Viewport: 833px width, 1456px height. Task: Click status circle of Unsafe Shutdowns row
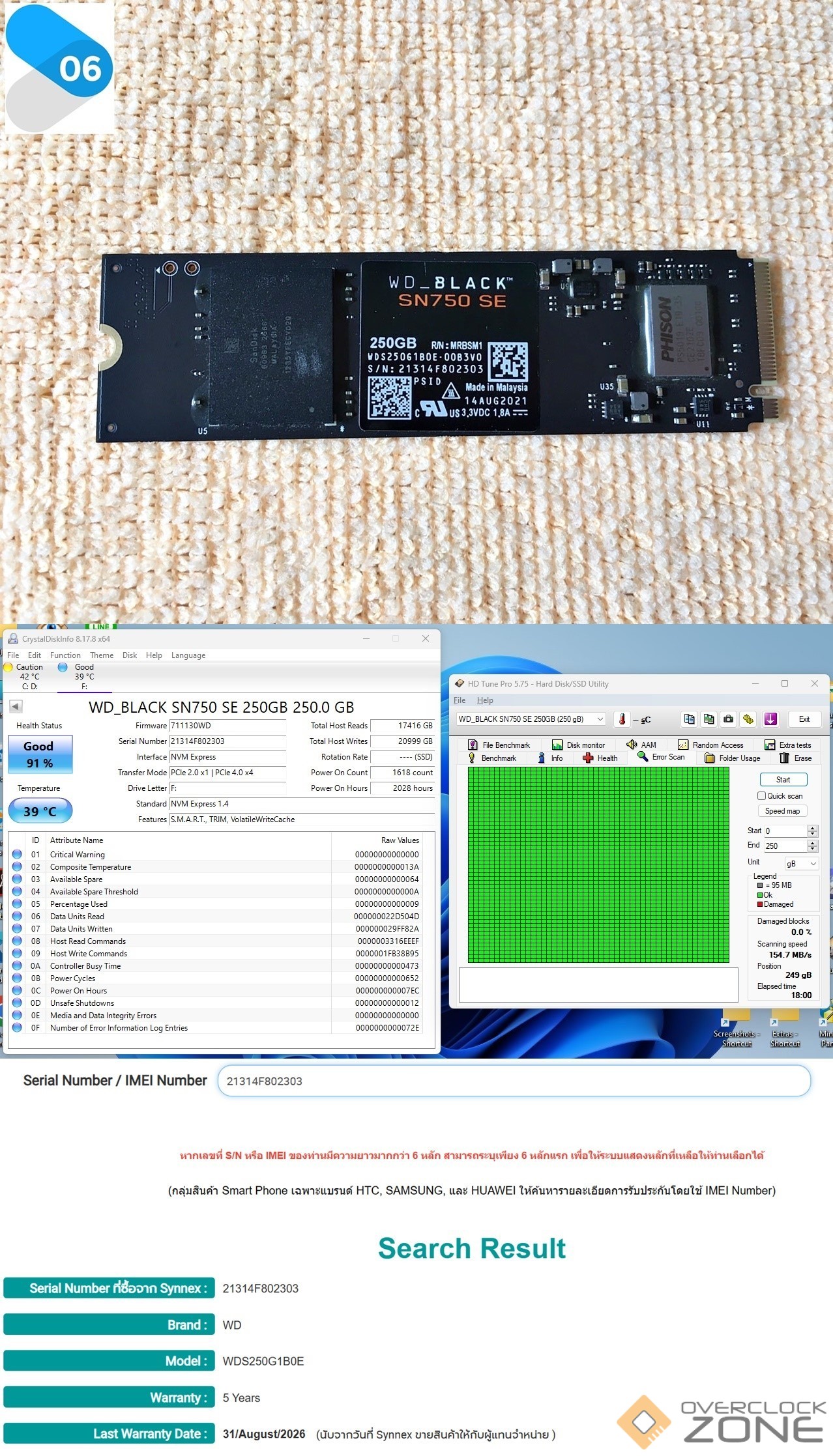click(17, 1003)
